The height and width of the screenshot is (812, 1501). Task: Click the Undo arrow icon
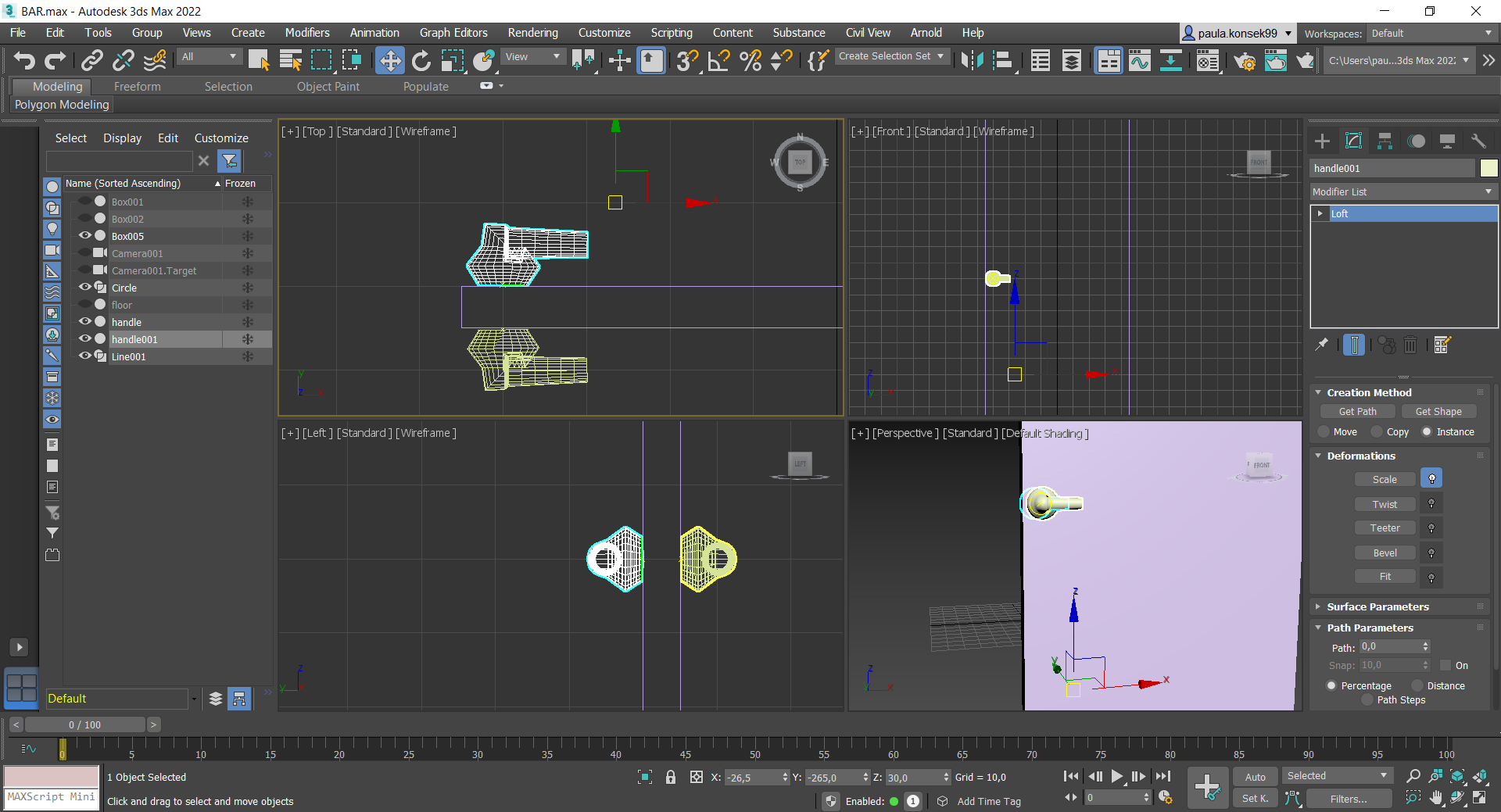[24, 60]
